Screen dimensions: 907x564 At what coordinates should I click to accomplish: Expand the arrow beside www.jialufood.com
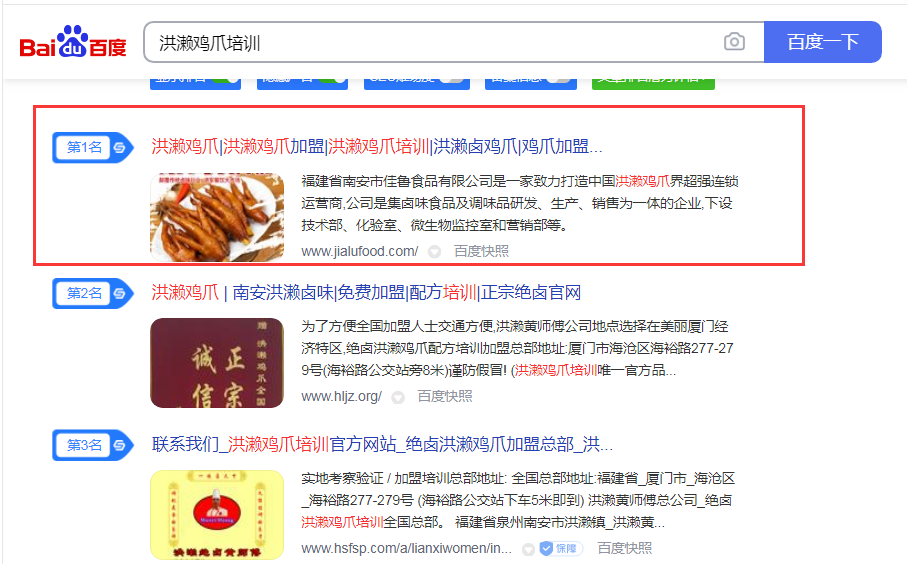click(x=435, y=252)
